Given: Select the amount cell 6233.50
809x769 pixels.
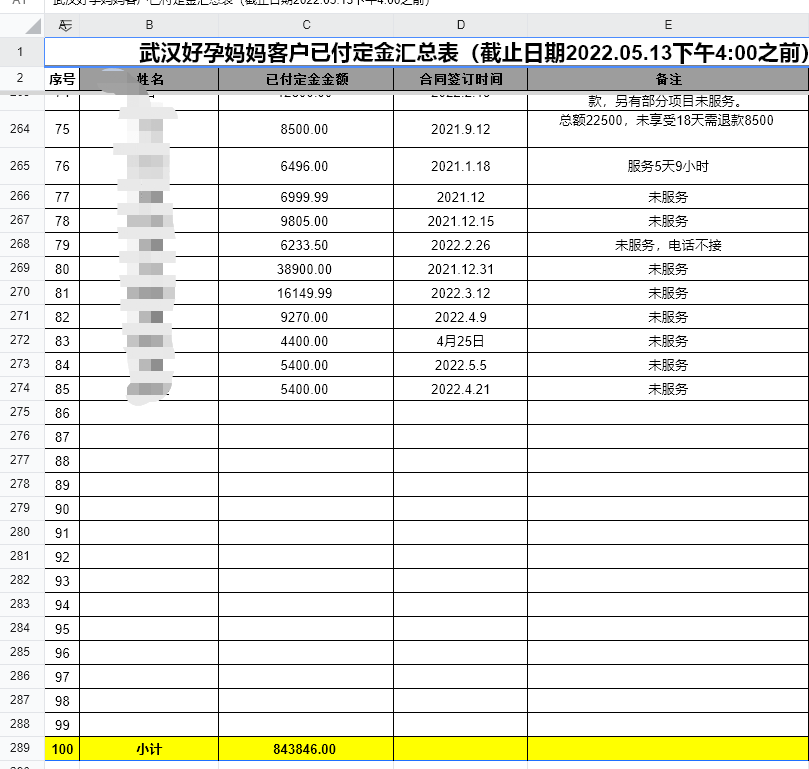Looking at the screenshot, I should [x=306, y=245].
